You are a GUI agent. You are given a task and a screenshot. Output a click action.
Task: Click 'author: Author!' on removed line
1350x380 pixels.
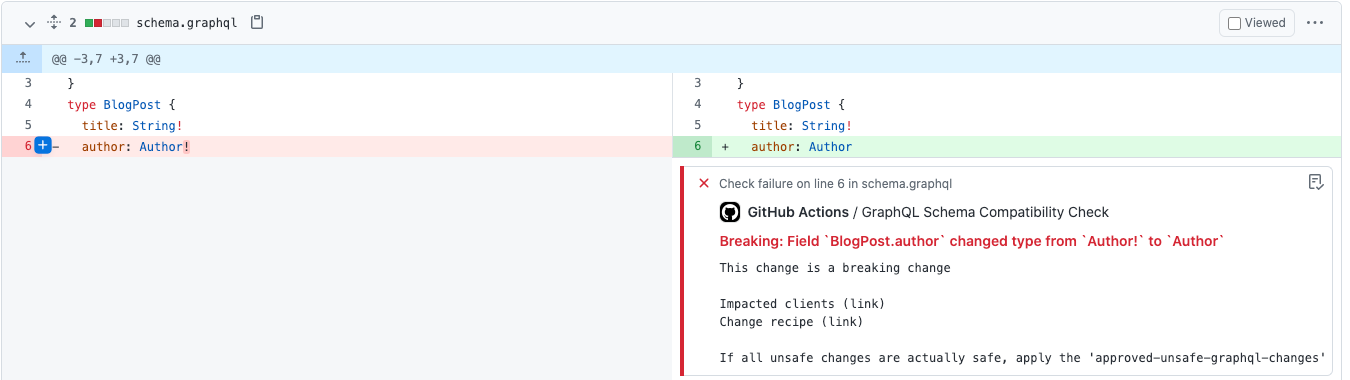136,146
